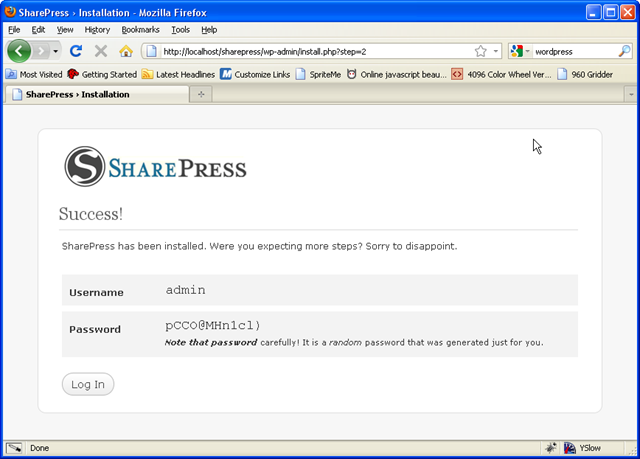Open the View menu
This screenshot has width=640, height=459.
(x=65, y=30)
